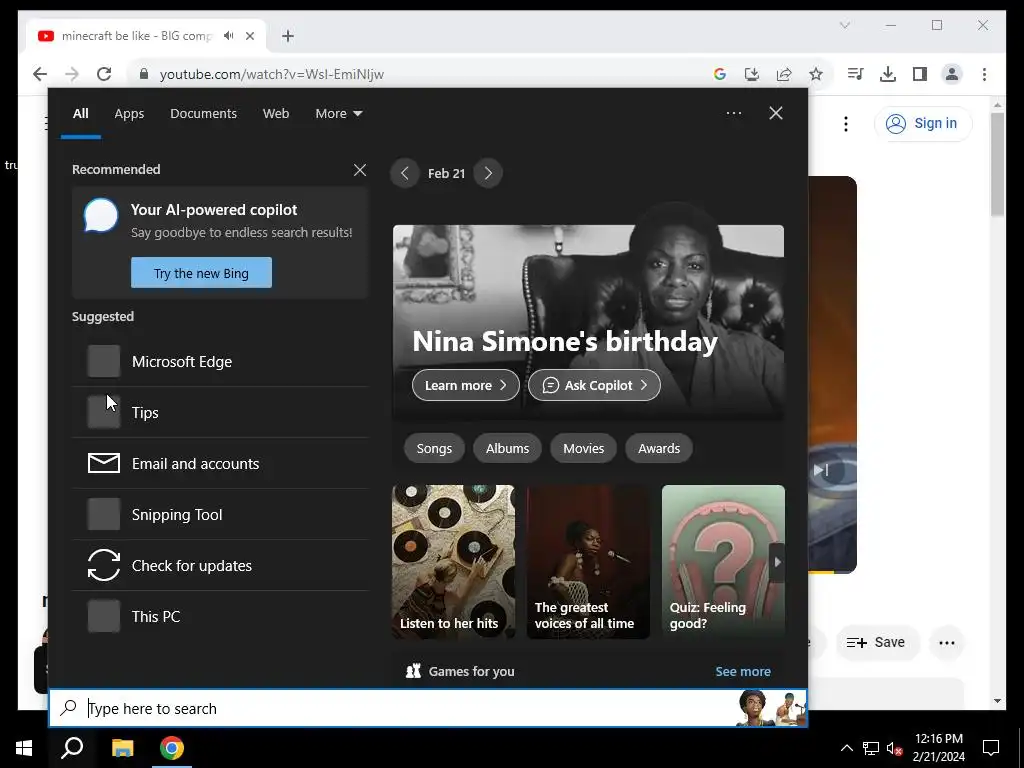Open Email and accounts settings
This screenshot has width=1024, height=768.
(221, 463)
